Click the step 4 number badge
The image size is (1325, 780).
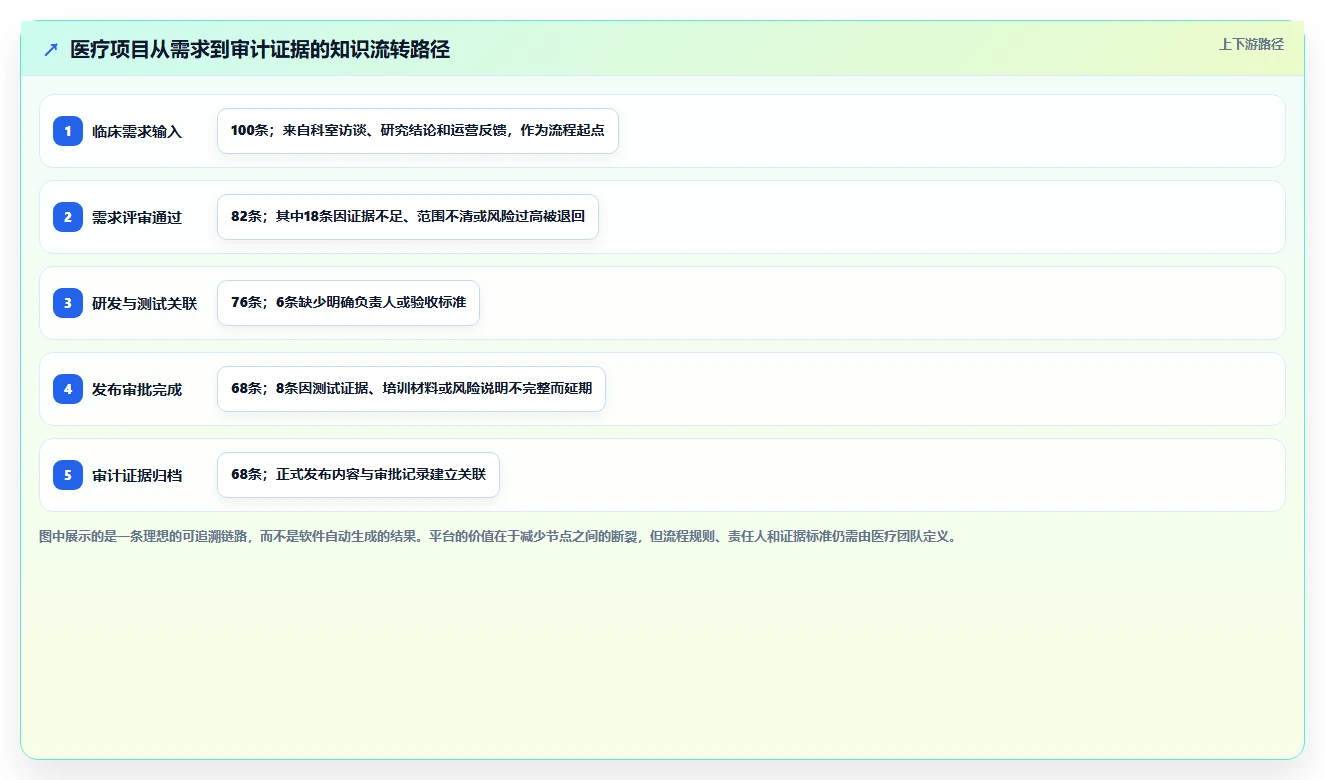68,389
